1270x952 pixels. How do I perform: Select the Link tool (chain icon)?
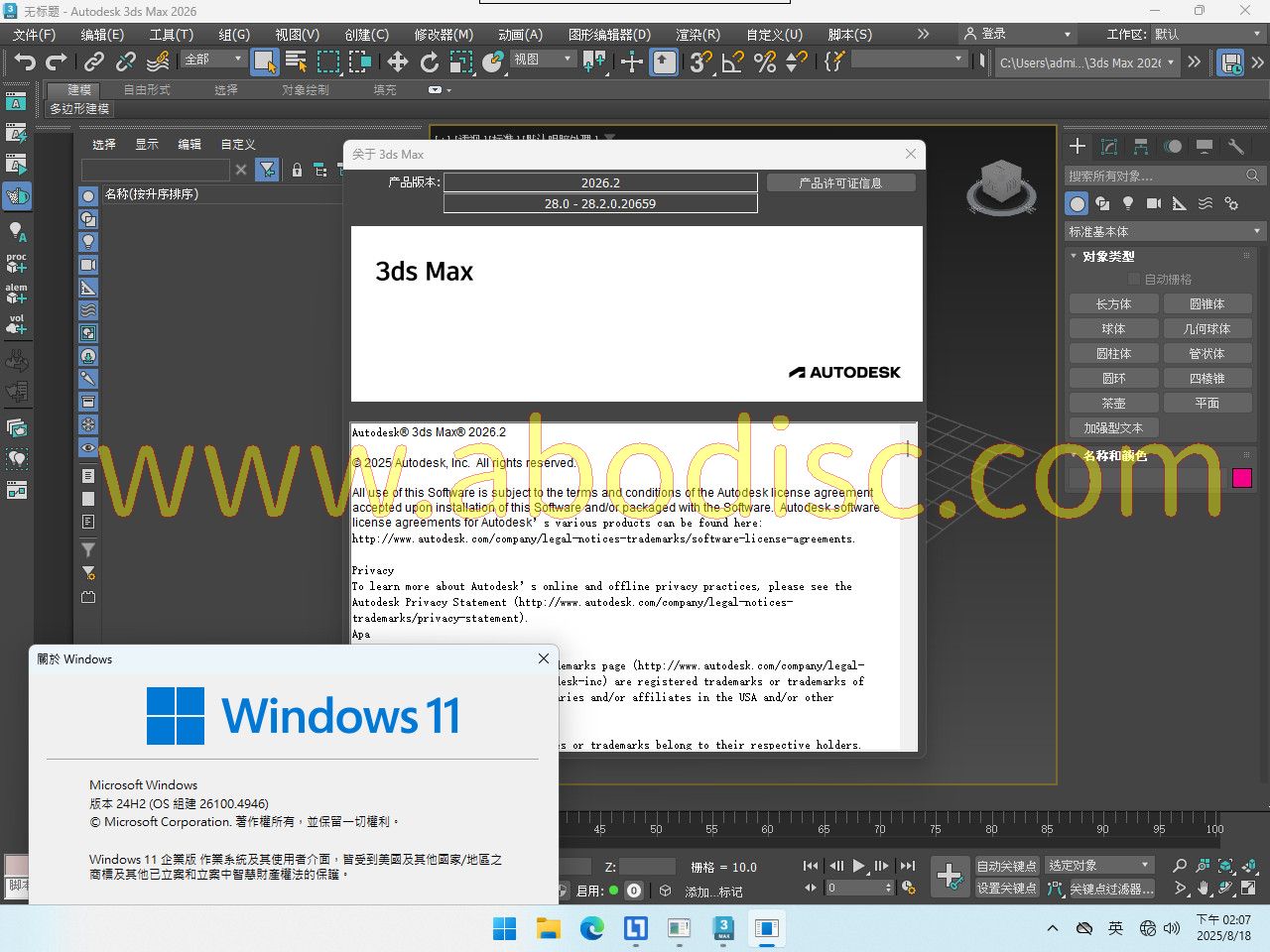tap(93, 62)
